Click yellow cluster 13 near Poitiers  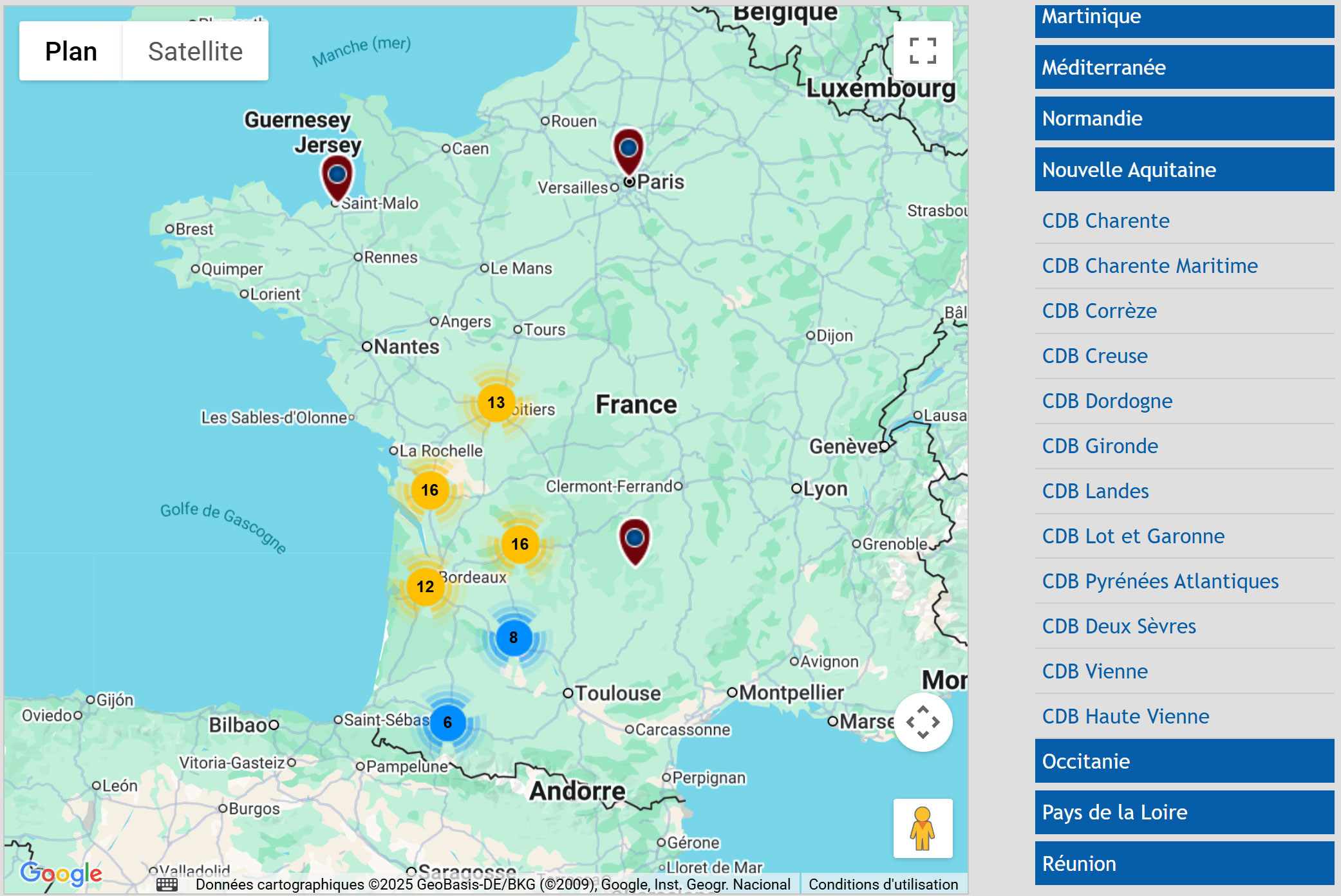(x=496, y=403)
